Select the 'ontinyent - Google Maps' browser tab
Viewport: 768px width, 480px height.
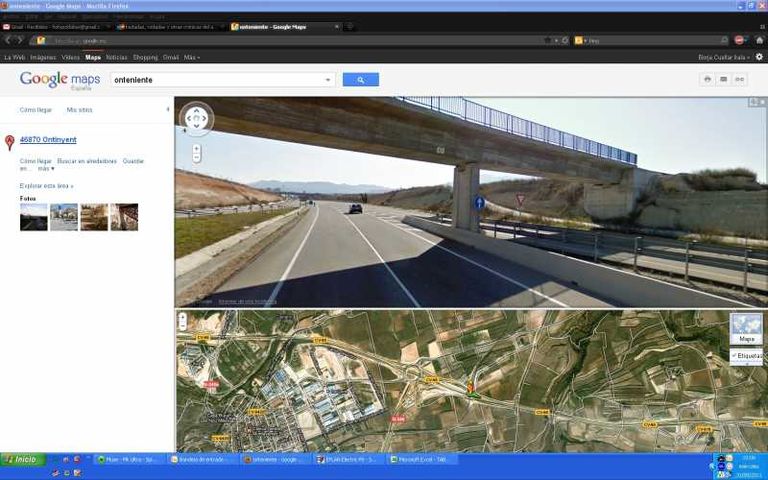tap(284, 27)
